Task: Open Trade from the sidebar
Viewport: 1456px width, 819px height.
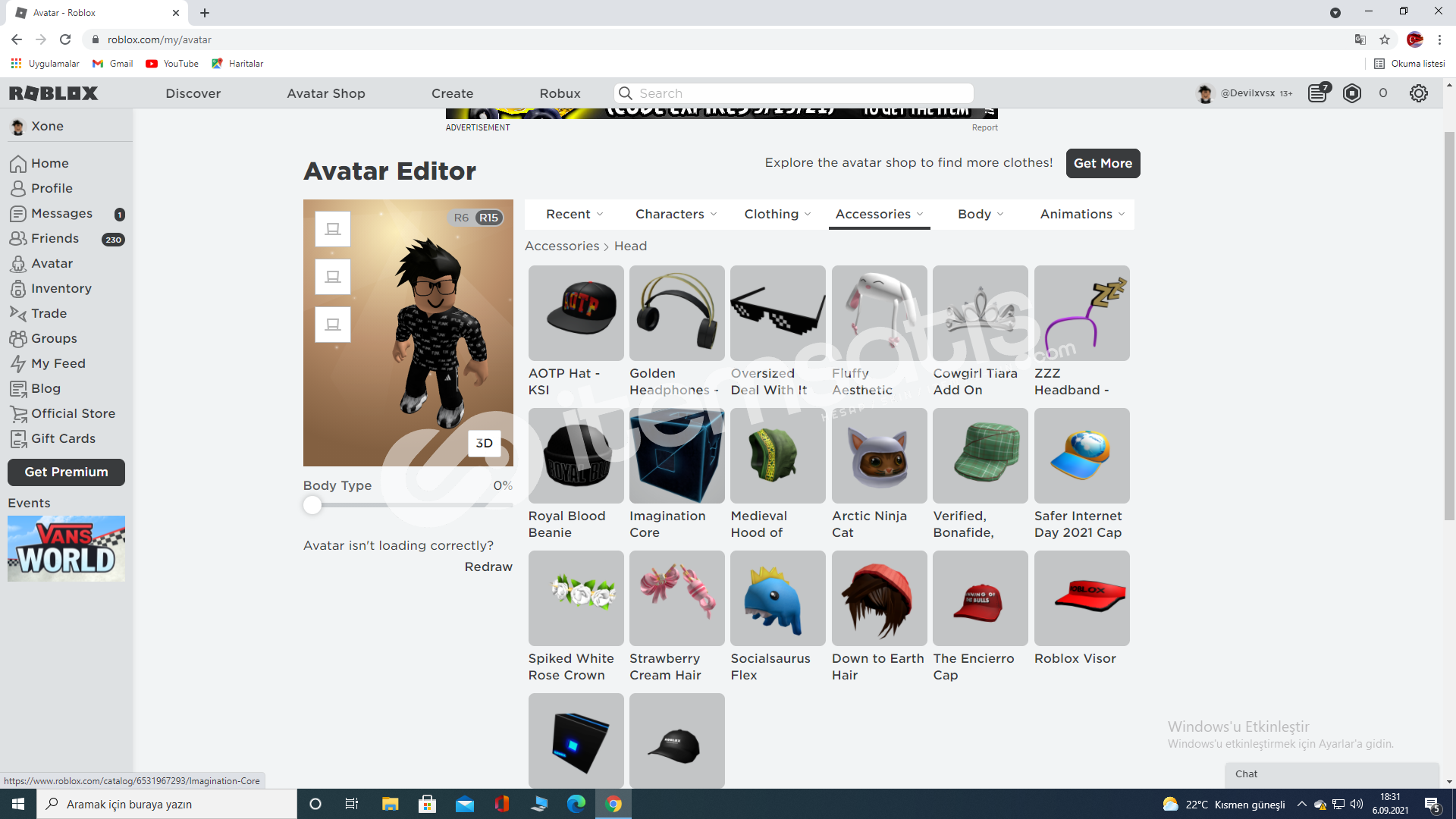Action: click(x=49, y=314)
